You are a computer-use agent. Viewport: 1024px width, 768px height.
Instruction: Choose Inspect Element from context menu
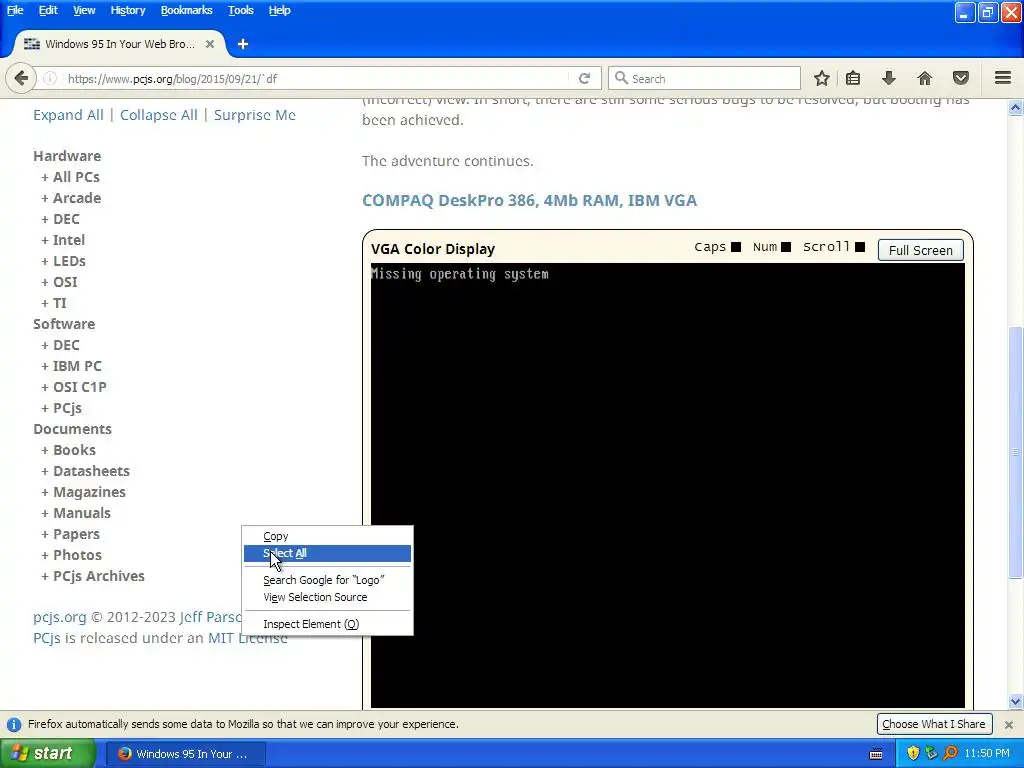(327, 624)
